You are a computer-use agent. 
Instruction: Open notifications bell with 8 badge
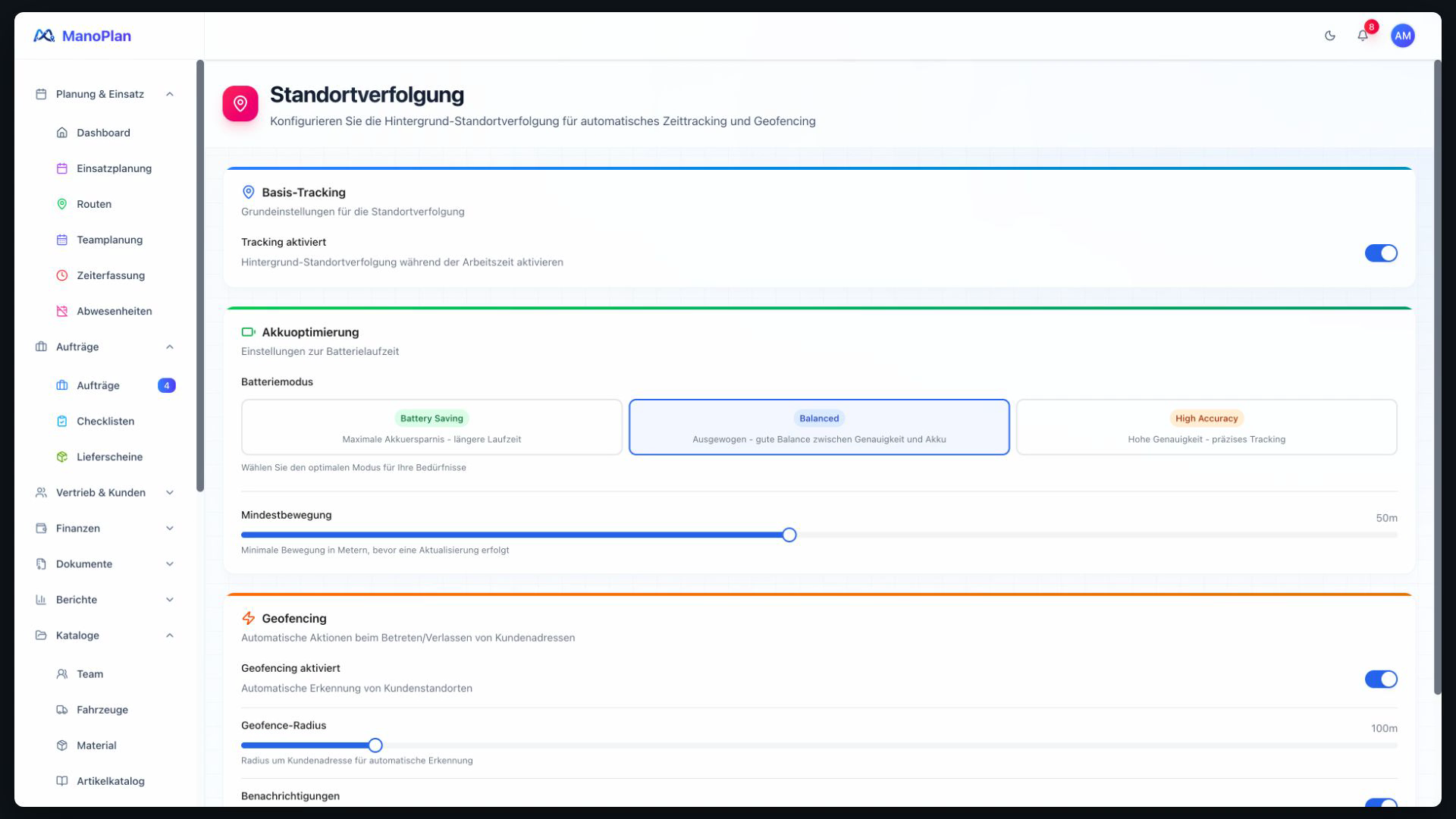click(1363, 36)
